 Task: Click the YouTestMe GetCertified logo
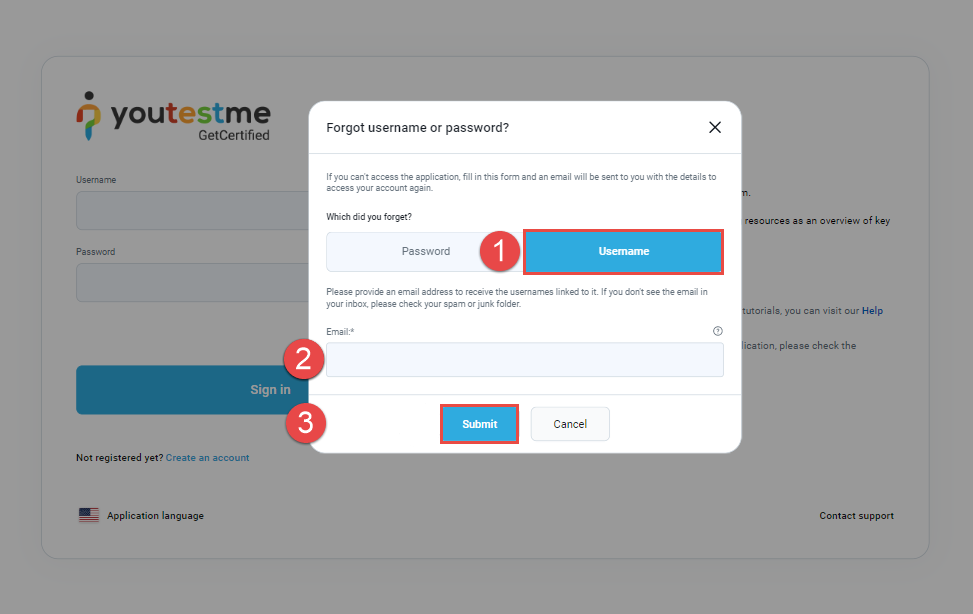(x=174, y=119)
